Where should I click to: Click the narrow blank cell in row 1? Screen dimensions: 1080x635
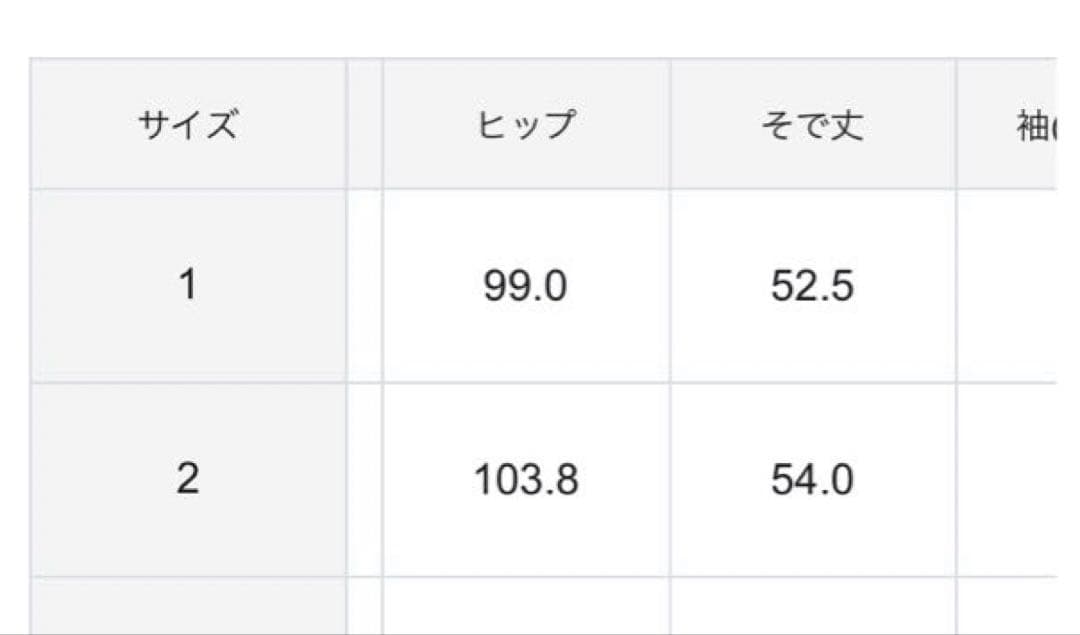(x=365, y=286)
